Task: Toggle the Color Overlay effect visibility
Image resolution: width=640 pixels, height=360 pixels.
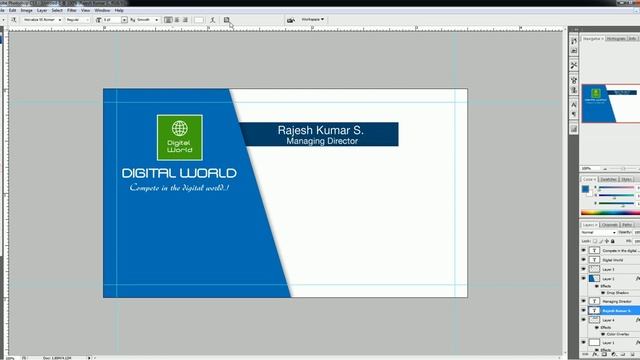Action: coord(603,334)
